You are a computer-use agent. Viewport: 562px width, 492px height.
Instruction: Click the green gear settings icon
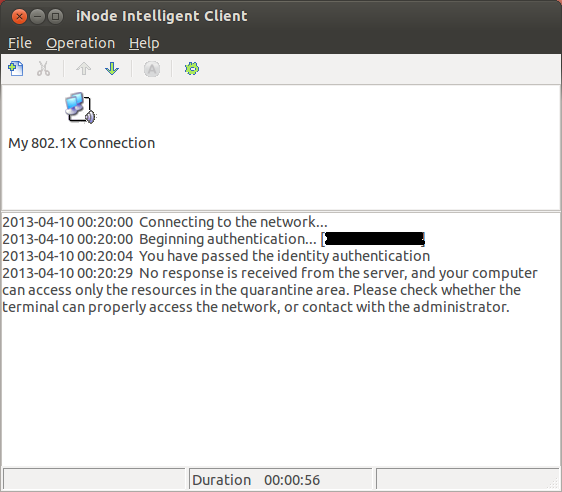coord(192,68)
